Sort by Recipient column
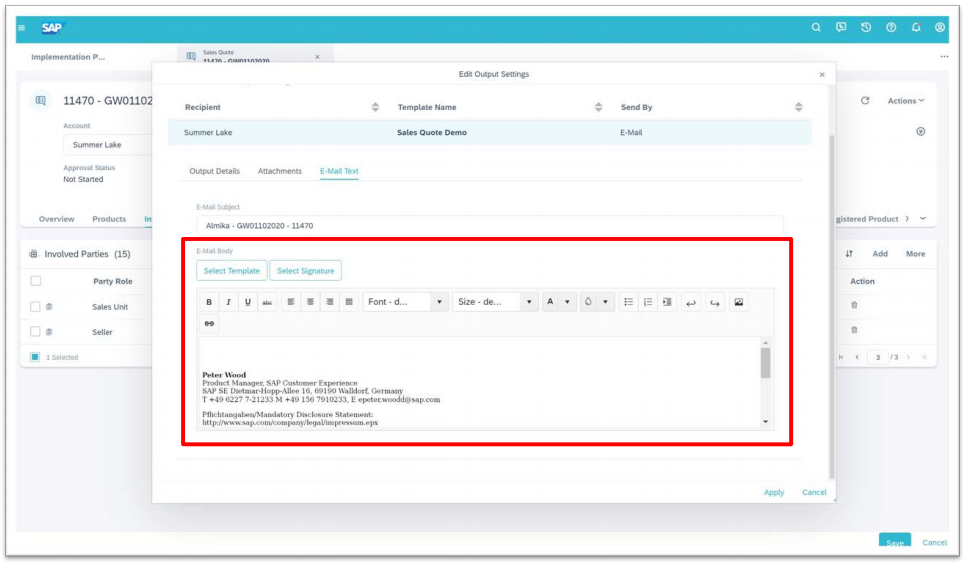The height and width of the screenshot is (569, 963). pyautogui.click(x=375, y=108)
